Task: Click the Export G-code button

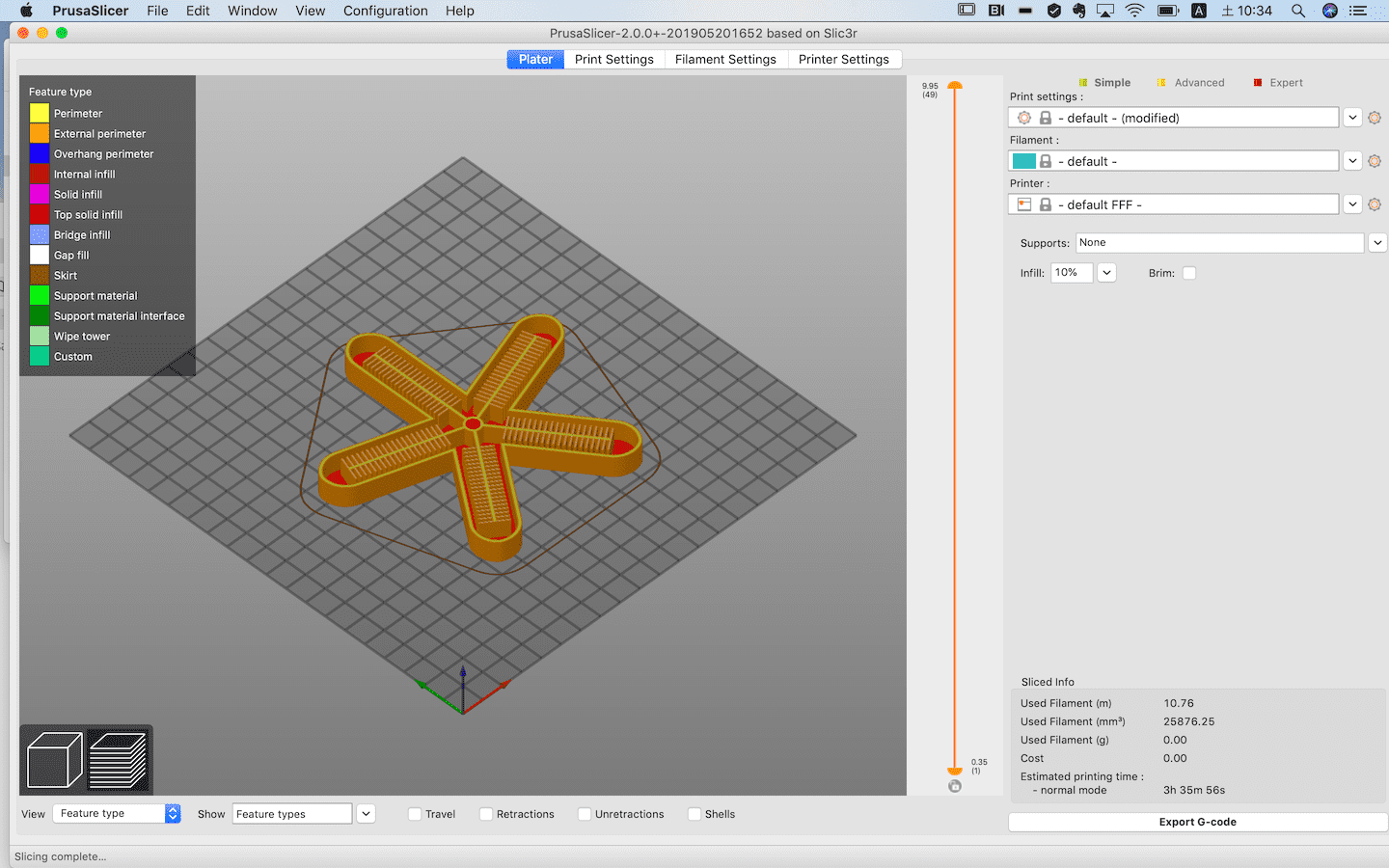Action: click(x=1197, y=822)
